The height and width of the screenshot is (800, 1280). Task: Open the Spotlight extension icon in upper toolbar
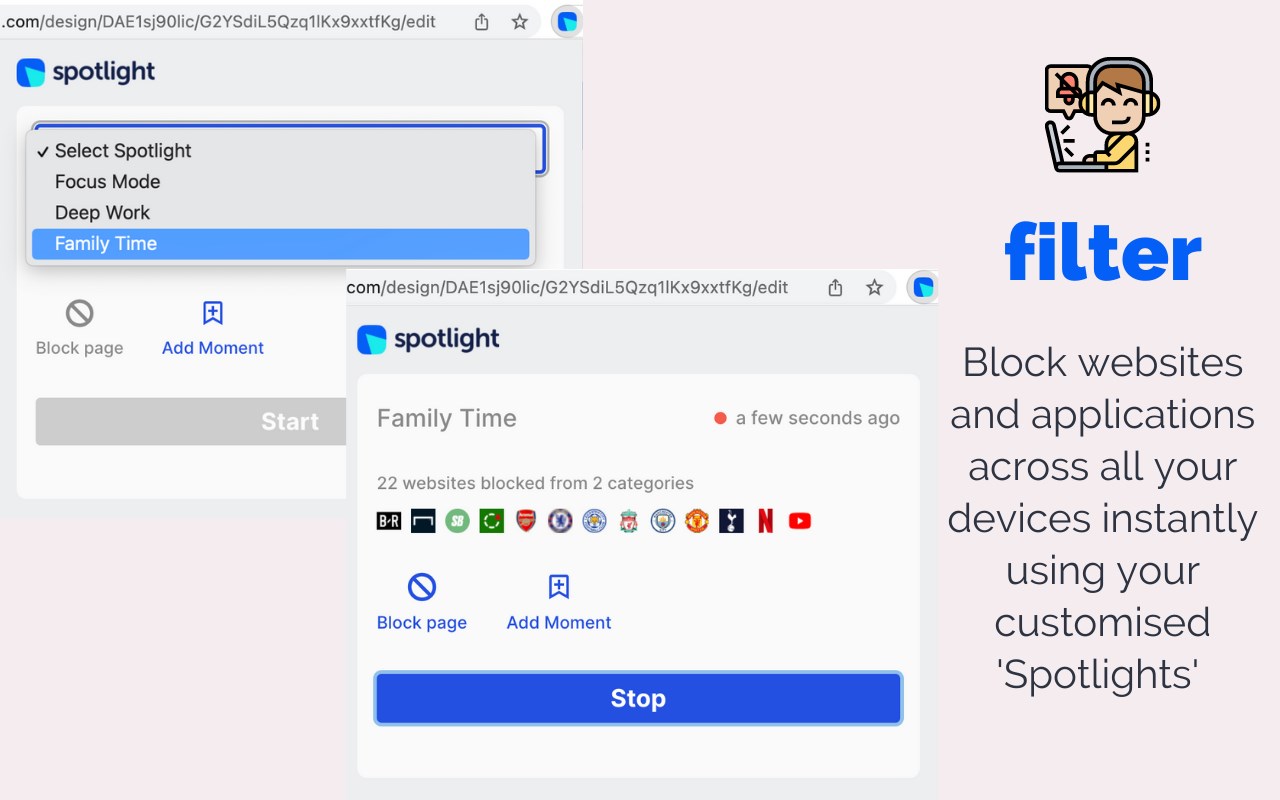coord(567,22)
